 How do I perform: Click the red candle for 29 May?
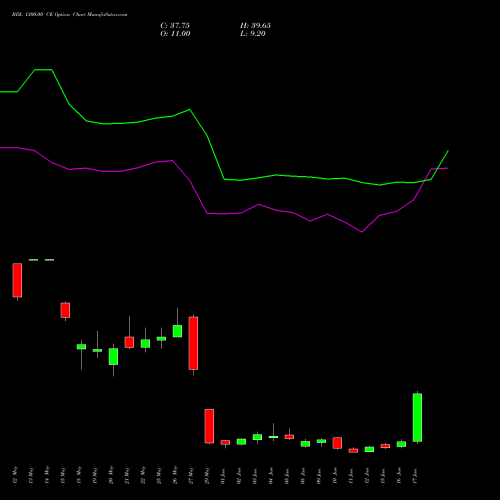209,426
